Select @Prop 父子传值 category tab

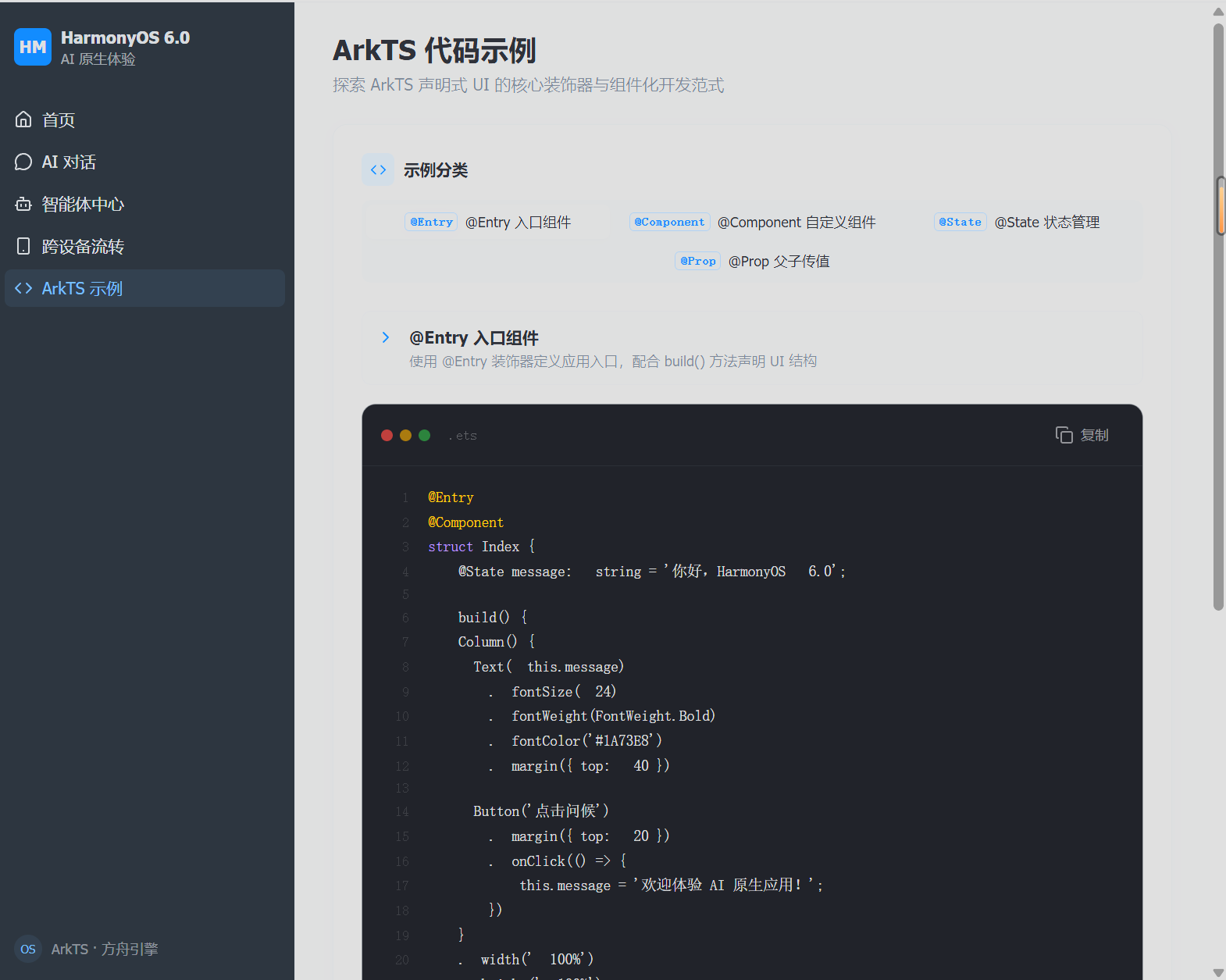coord(753,261)
